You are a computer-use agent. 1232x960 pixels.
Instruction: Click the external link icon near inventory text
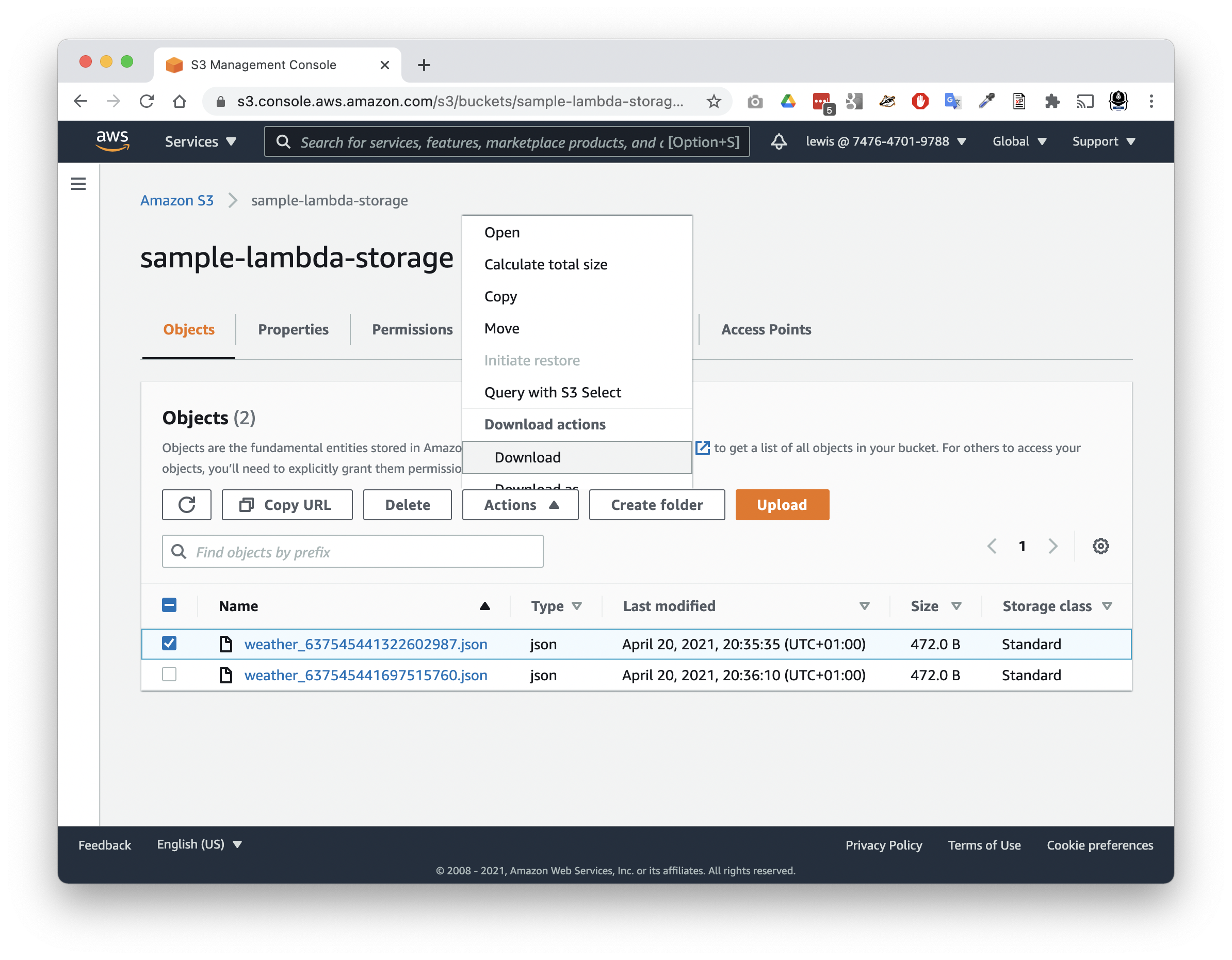pyautogui.click(x=702, y=447)
